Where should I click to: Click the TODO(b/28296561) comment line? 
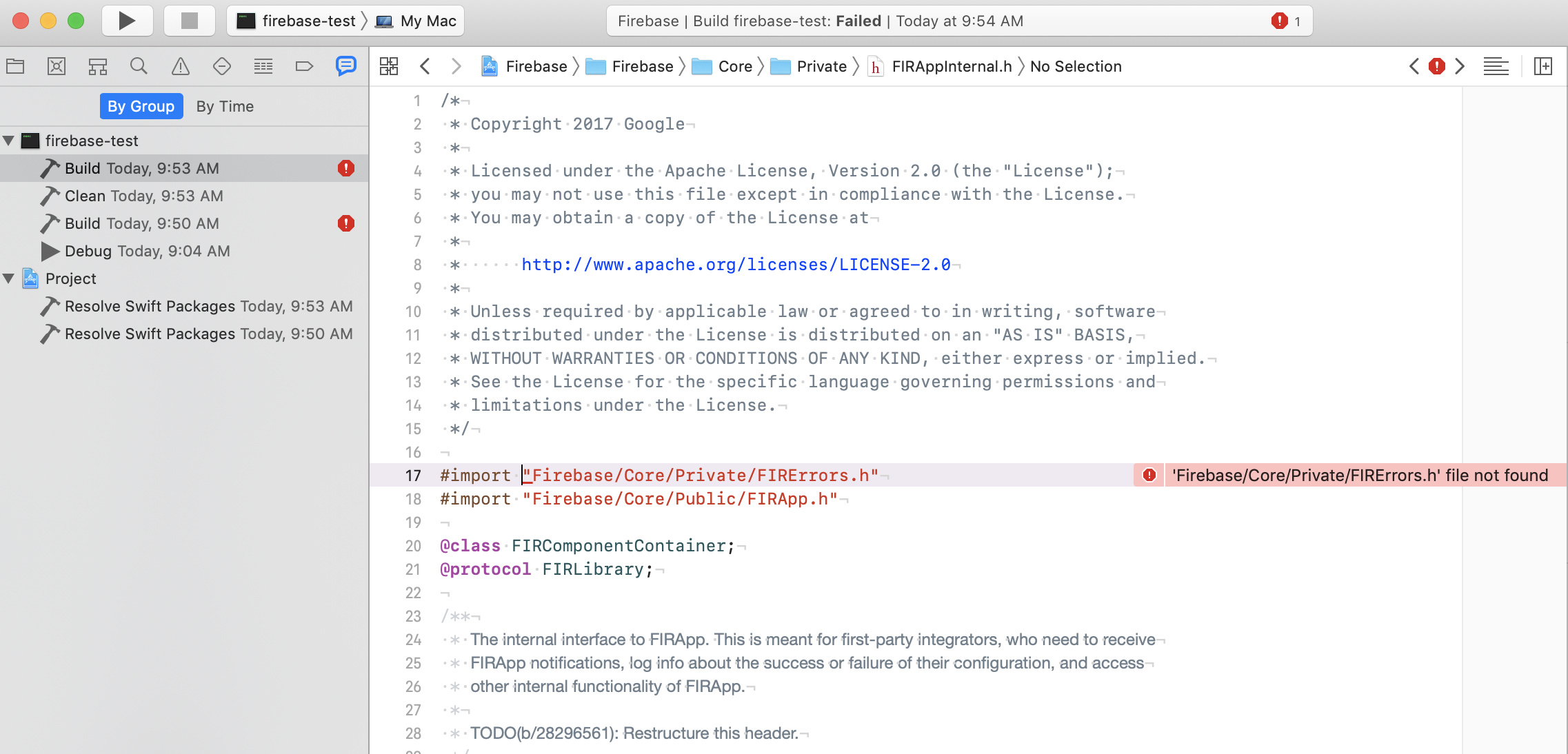634,733
